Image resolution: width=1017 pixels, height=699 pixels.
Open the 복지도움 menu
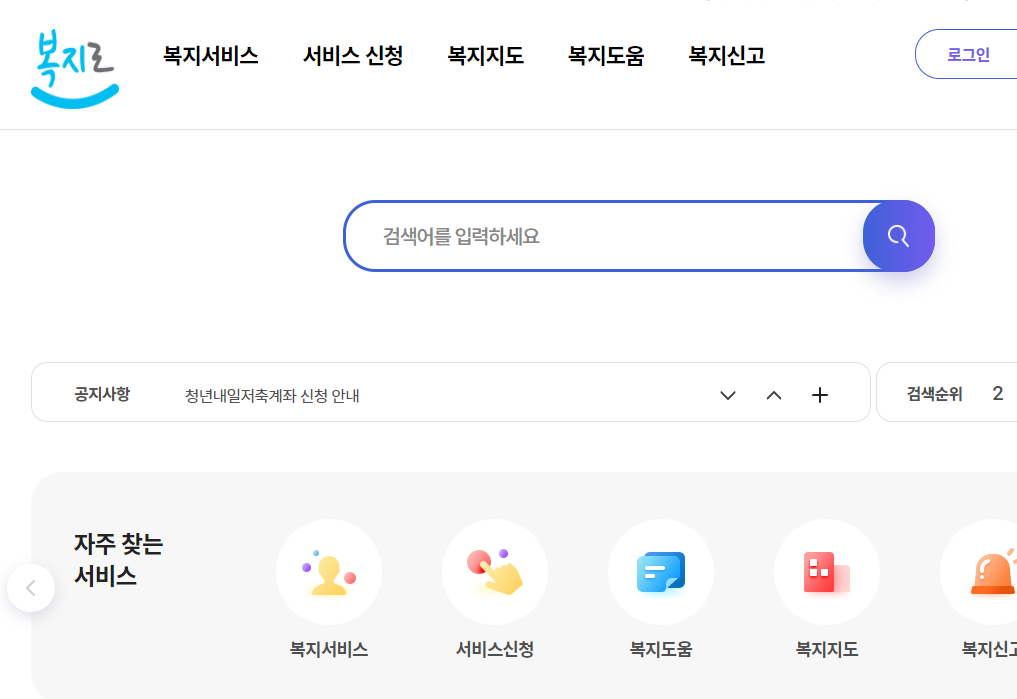coord(606,56)
